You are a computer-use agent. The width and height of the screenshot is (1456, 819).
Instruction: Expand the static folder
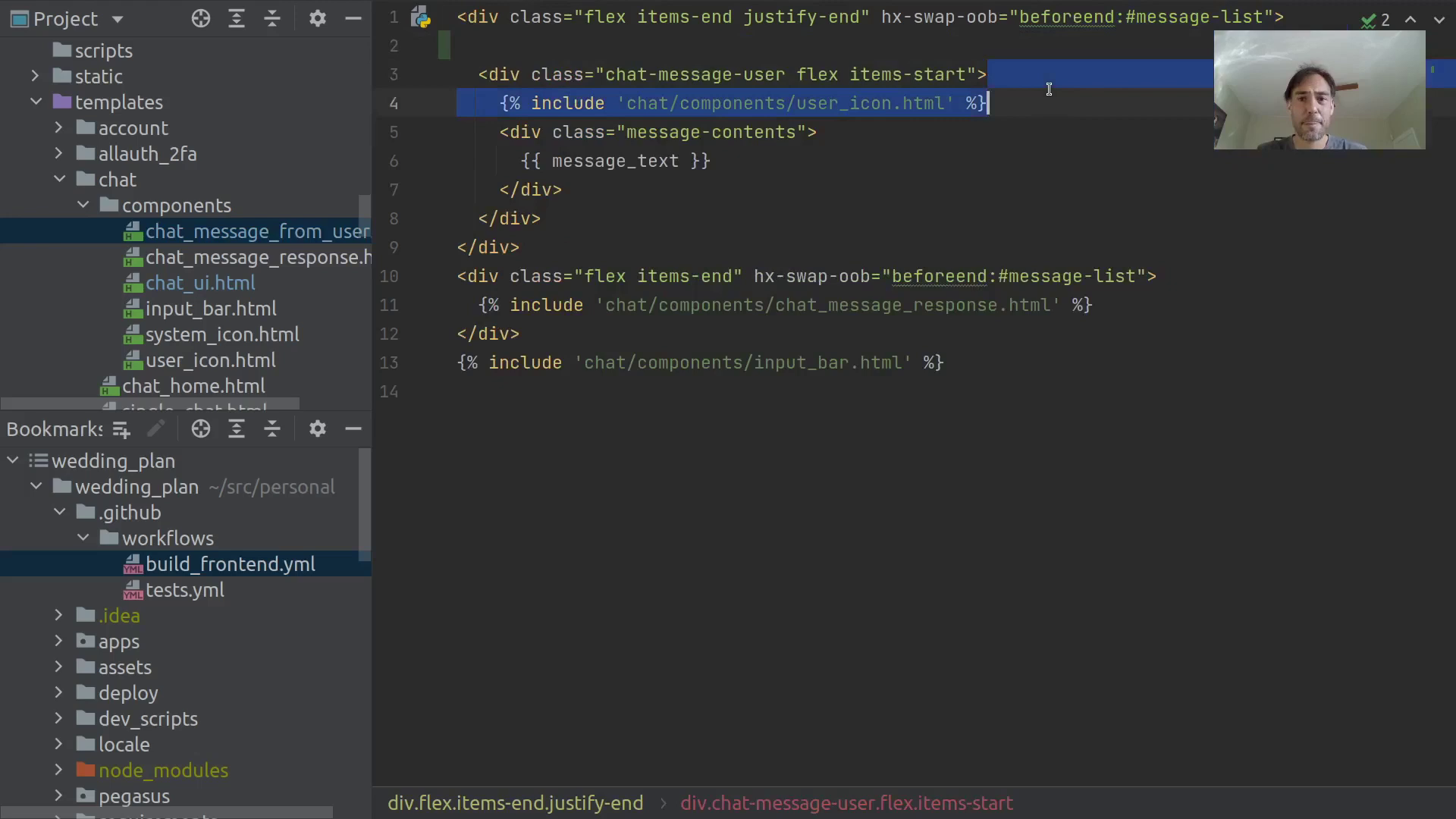(35, 76)
